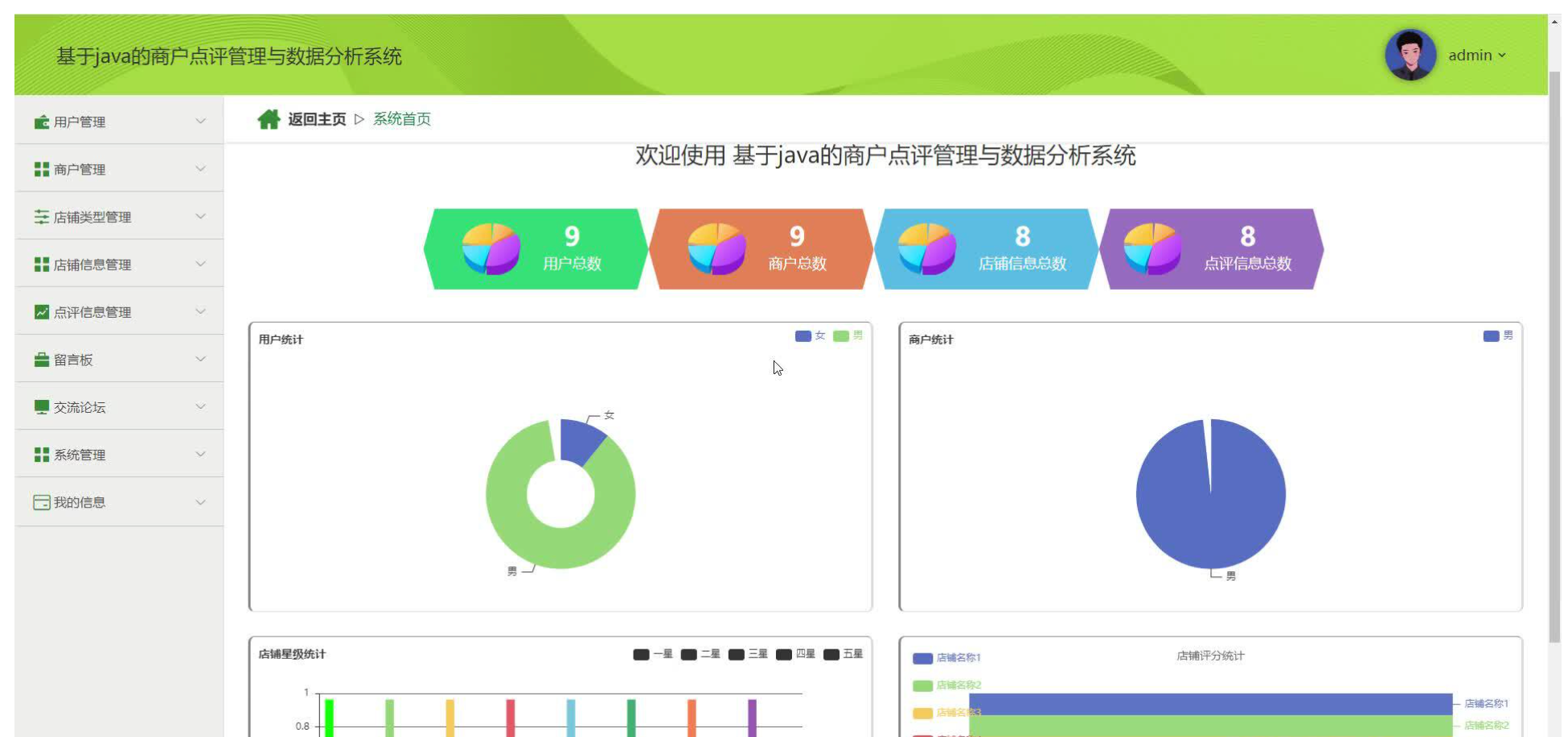Toggle the 一星 legend item
Viewport: 1568px width, 737px height.
[653, 654]
